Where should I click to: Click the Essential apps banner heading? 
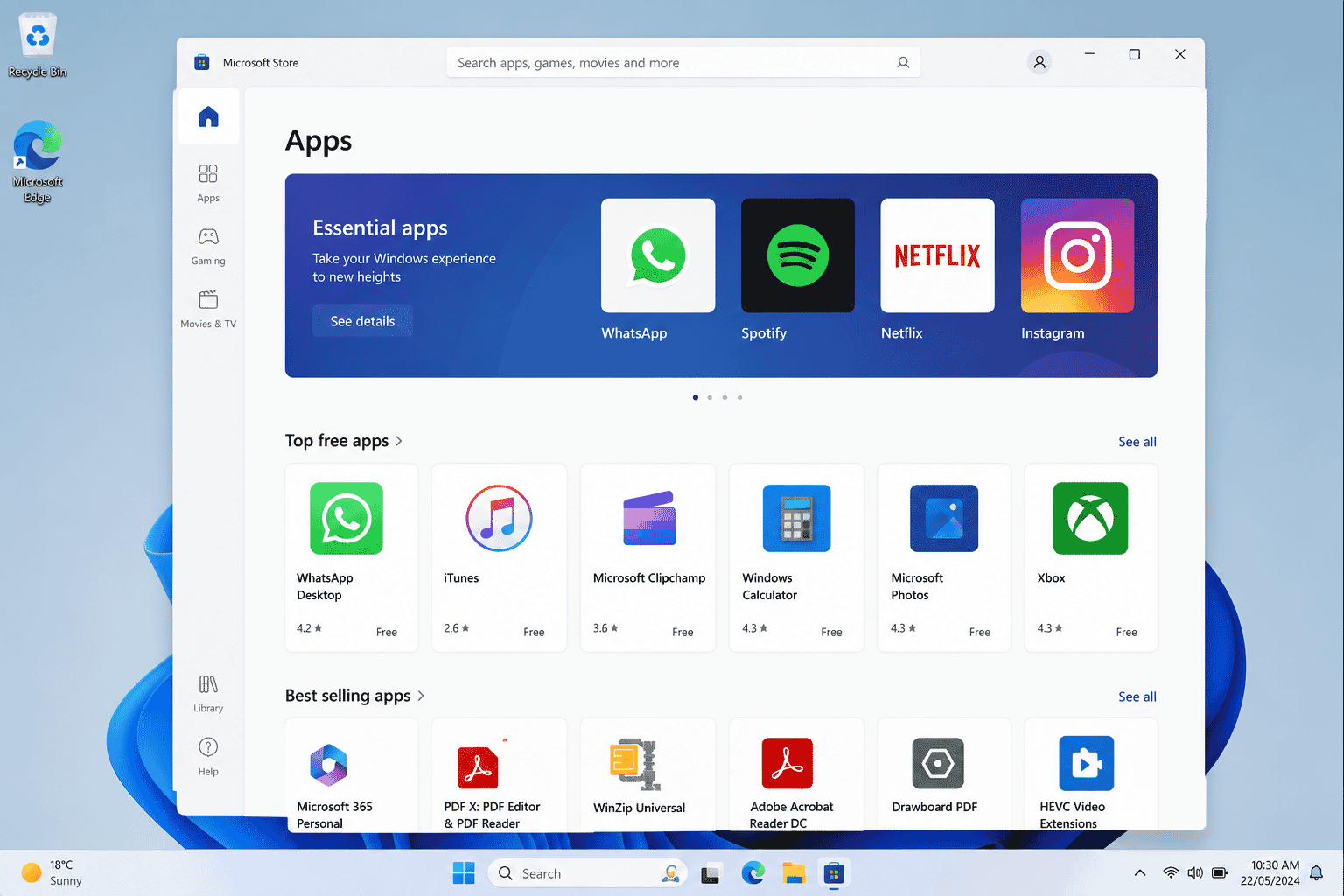[x=380, y=227]
